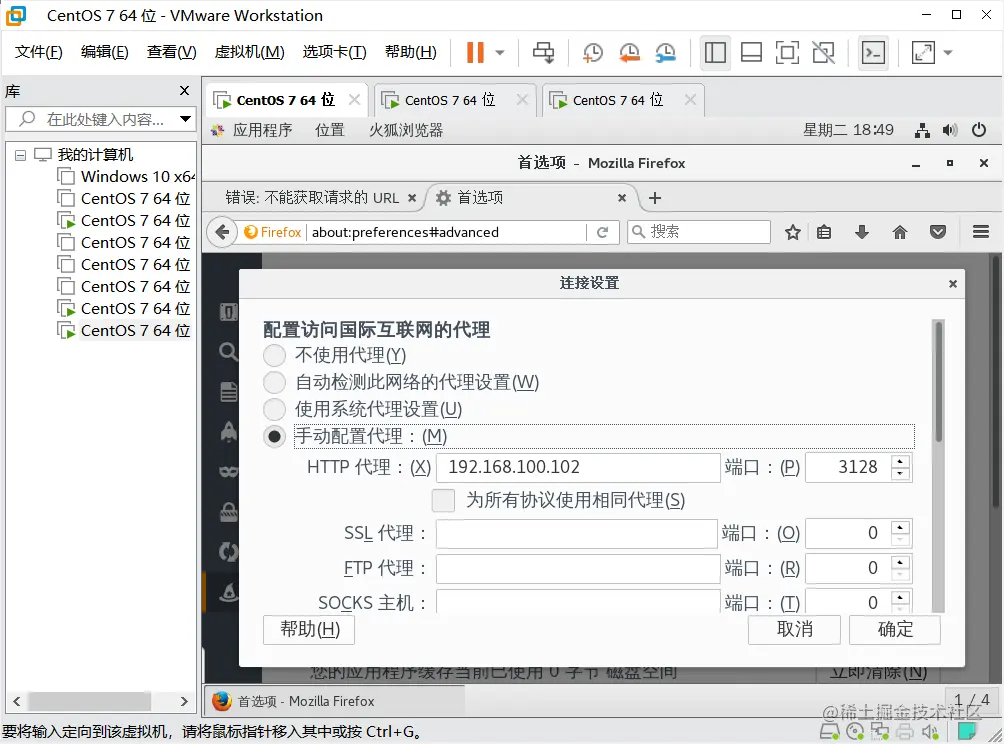Click the HTTP 代理 address field
The height and width of the screenshot is (744, 1004).
click(x=578, y=467)
